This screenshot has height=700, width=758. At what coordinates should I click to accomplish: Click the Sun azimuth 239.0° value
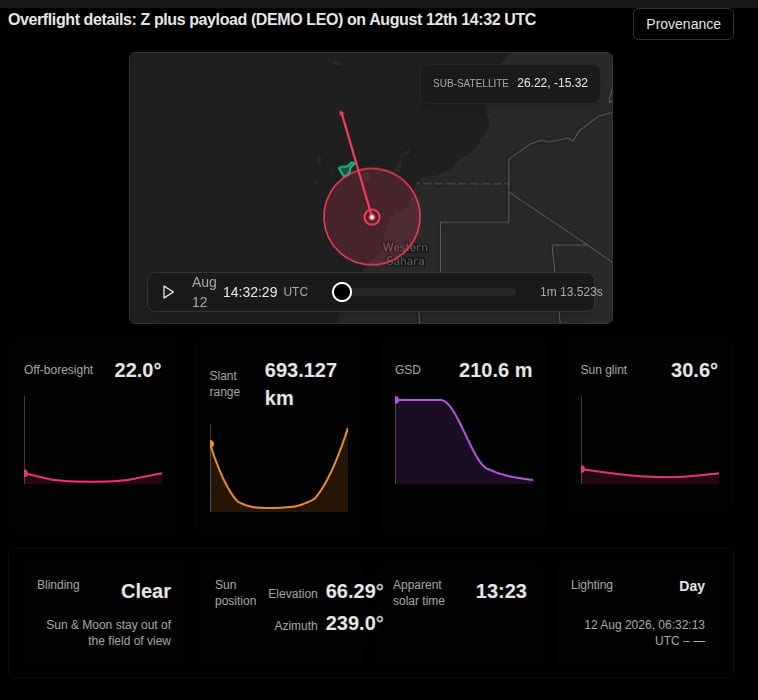pyautogui.click(x=354, y=624)
